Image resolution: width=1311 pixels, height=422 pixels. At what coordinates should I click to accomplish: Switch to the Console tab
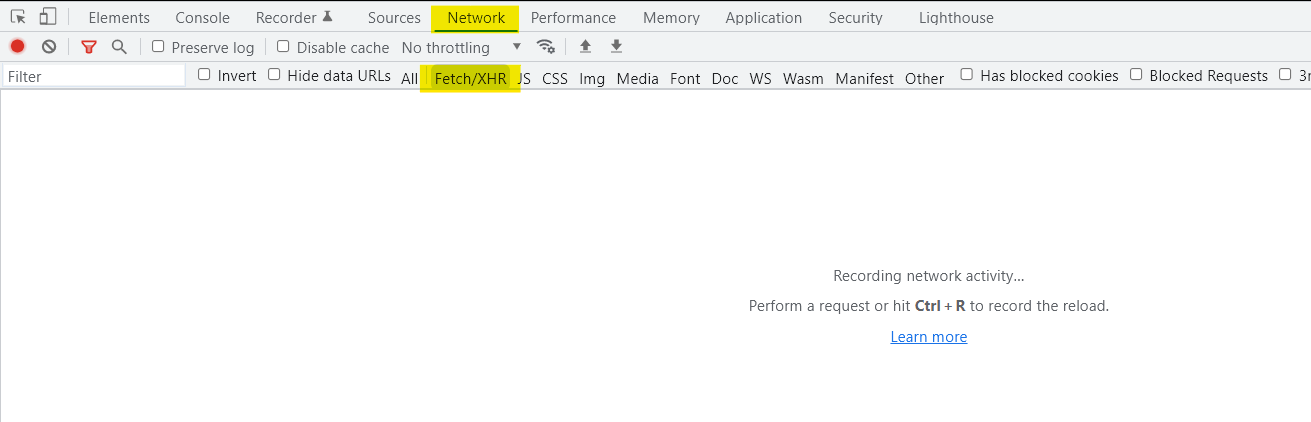202,18
